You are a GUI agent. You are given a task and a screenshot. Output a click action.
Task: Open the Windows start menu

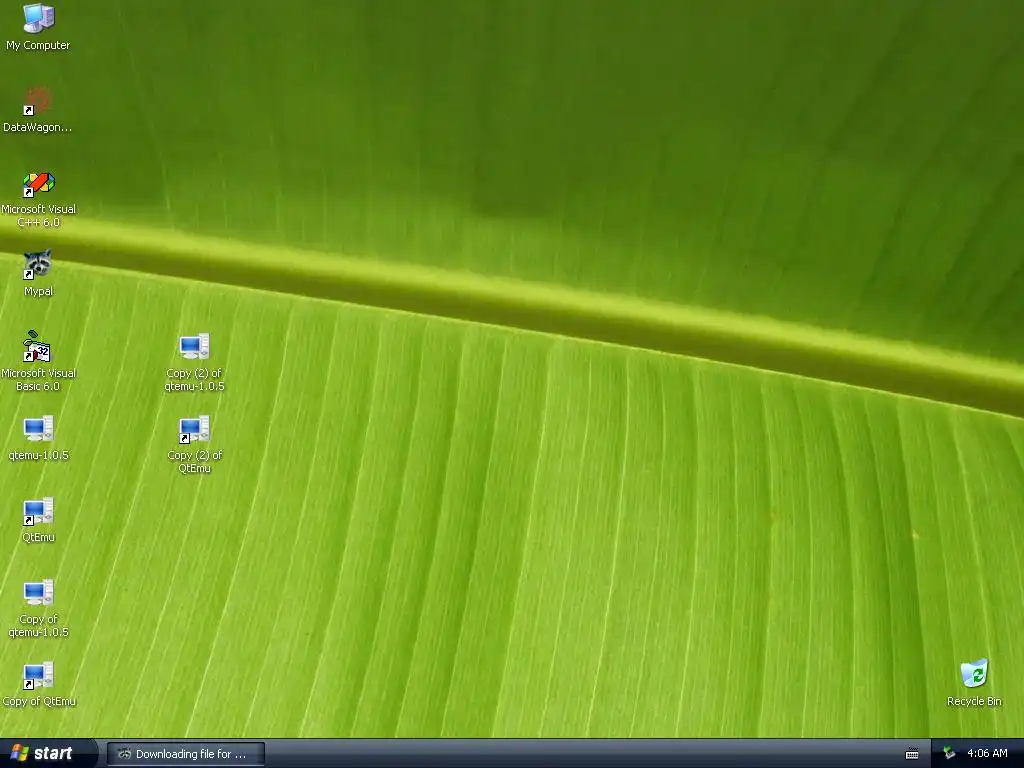click(x=48, y=754)
